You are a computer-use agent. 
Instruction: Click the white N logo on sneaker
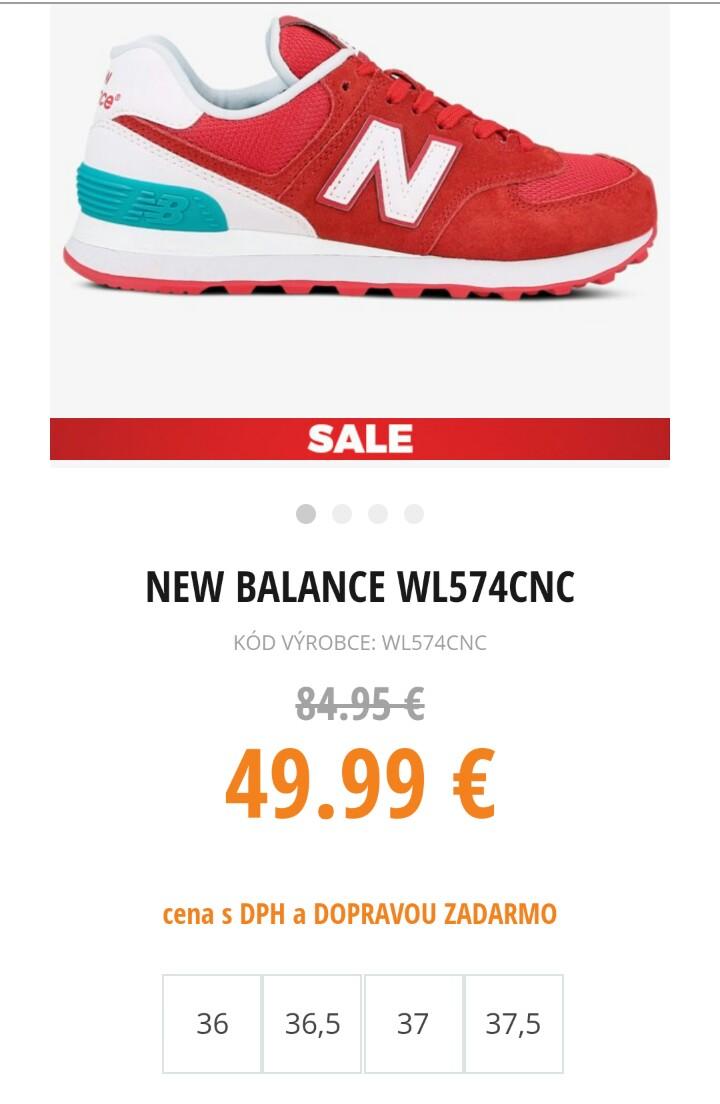coord(389,172)
